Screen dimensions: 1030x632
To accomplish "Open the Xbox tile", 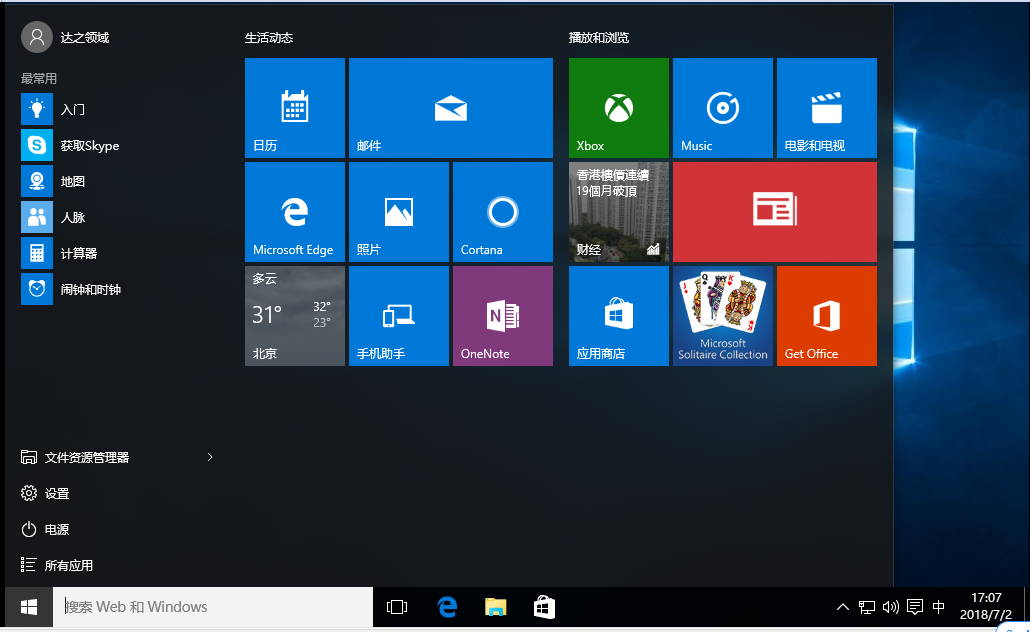I will (618, 108).
